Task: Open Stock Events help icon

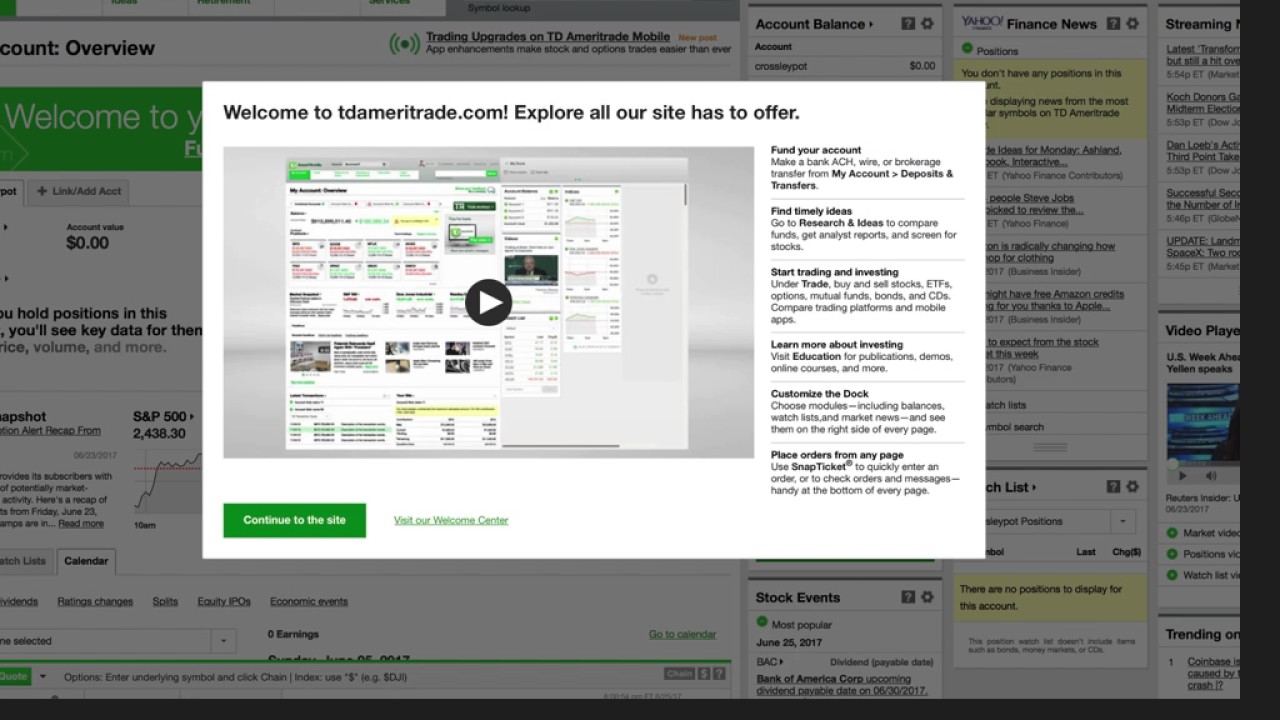Action: pyautogui.click(x=908, y=597)
